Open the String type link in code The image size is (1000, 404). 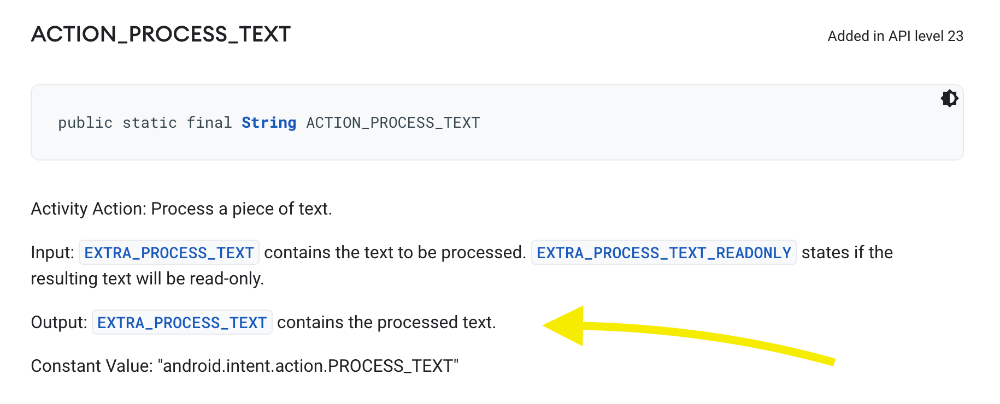coord(269,123)
